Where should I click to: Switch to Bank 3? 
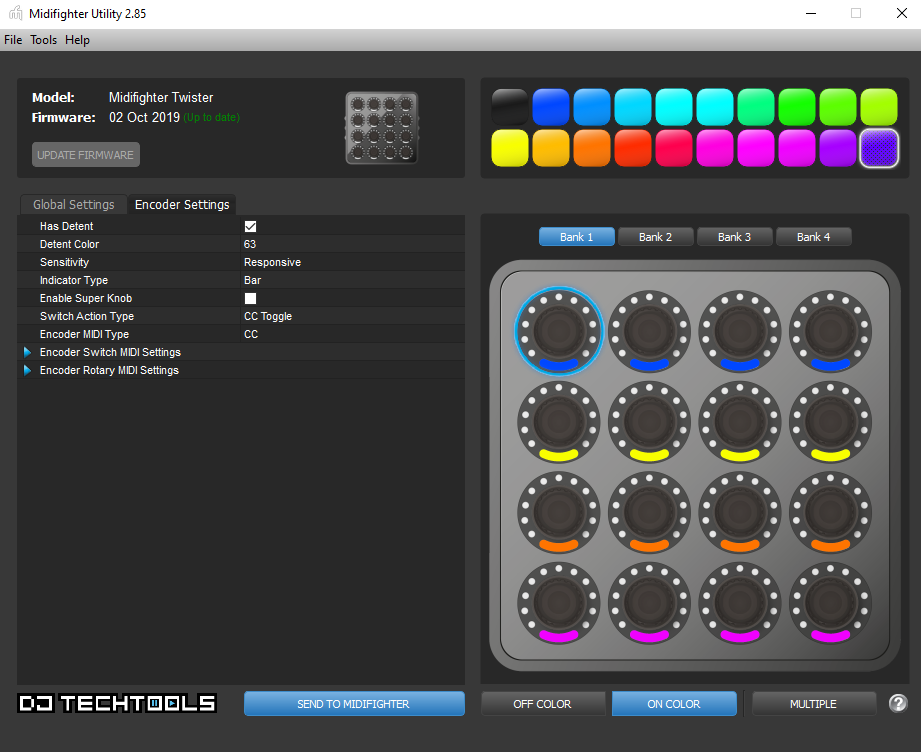(x=734, y=237)
